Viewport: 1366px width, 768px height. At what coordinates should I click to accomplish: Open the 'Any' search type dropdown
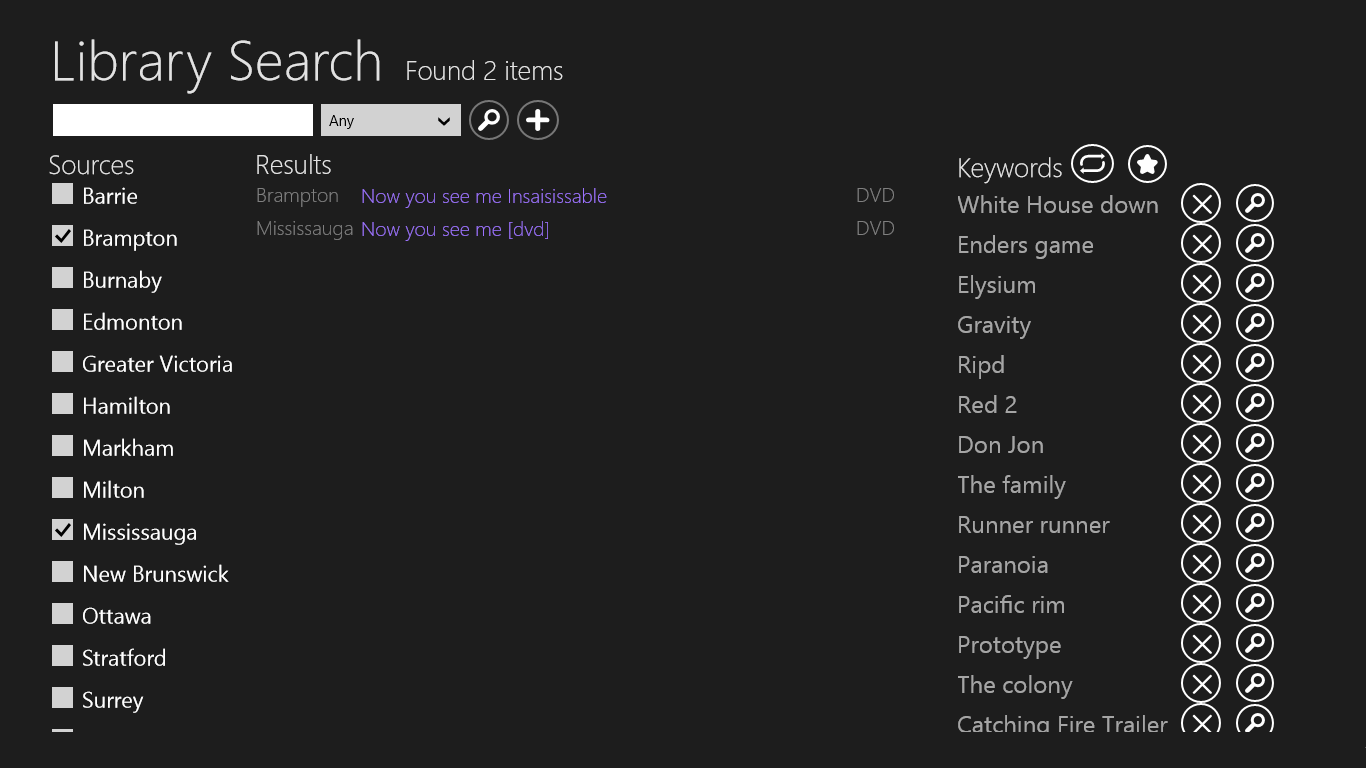click(x=390, y=120)
